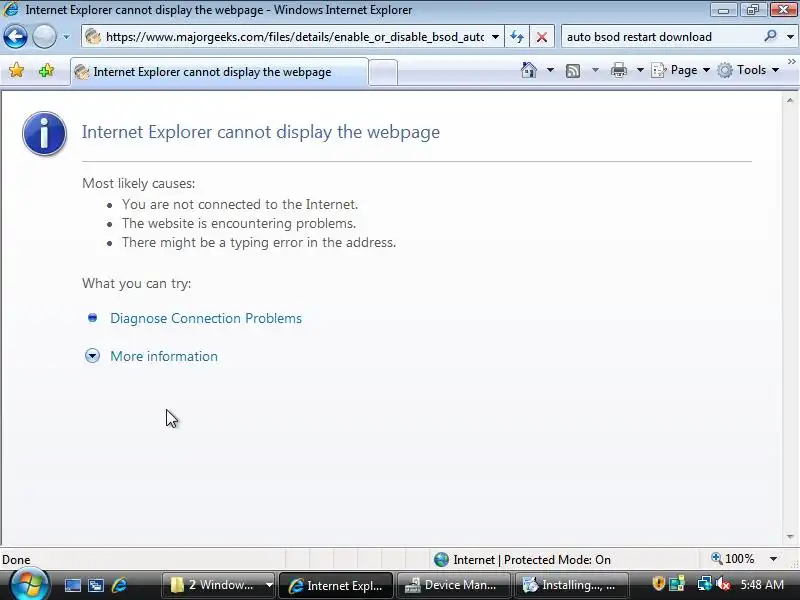
Task: Go to the Home page icon
Action: coord(529,70)
